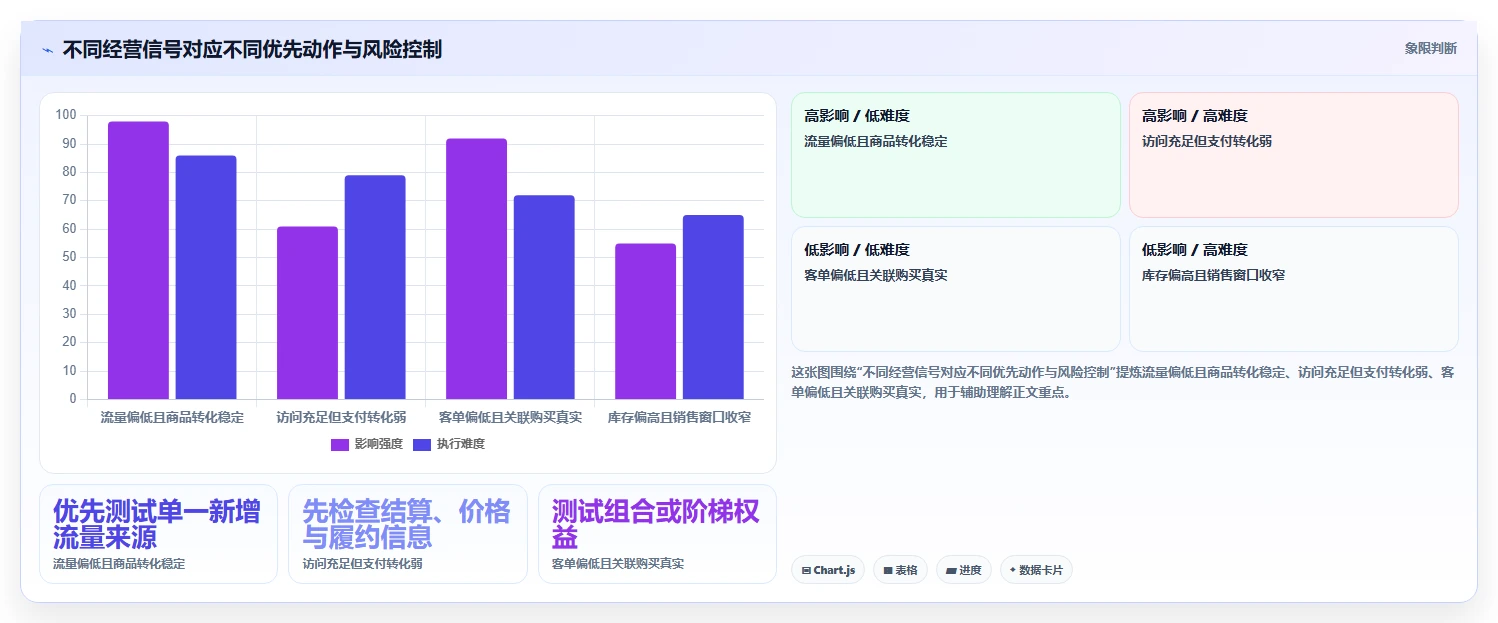Click the blue bar for 流量偏低且商品转化稳定
Image resolution: width=1498 pixels, height=623 pixels.
(206, 277)
